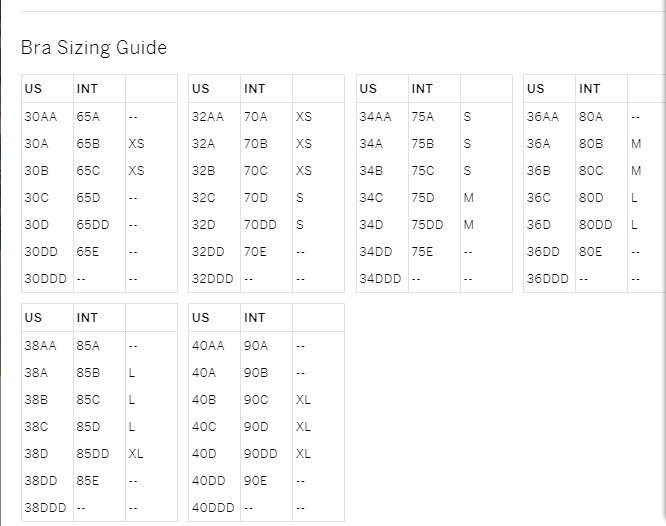Click the 30DD size cell
This screenshot has height=526, width=666.
point(41,252)
